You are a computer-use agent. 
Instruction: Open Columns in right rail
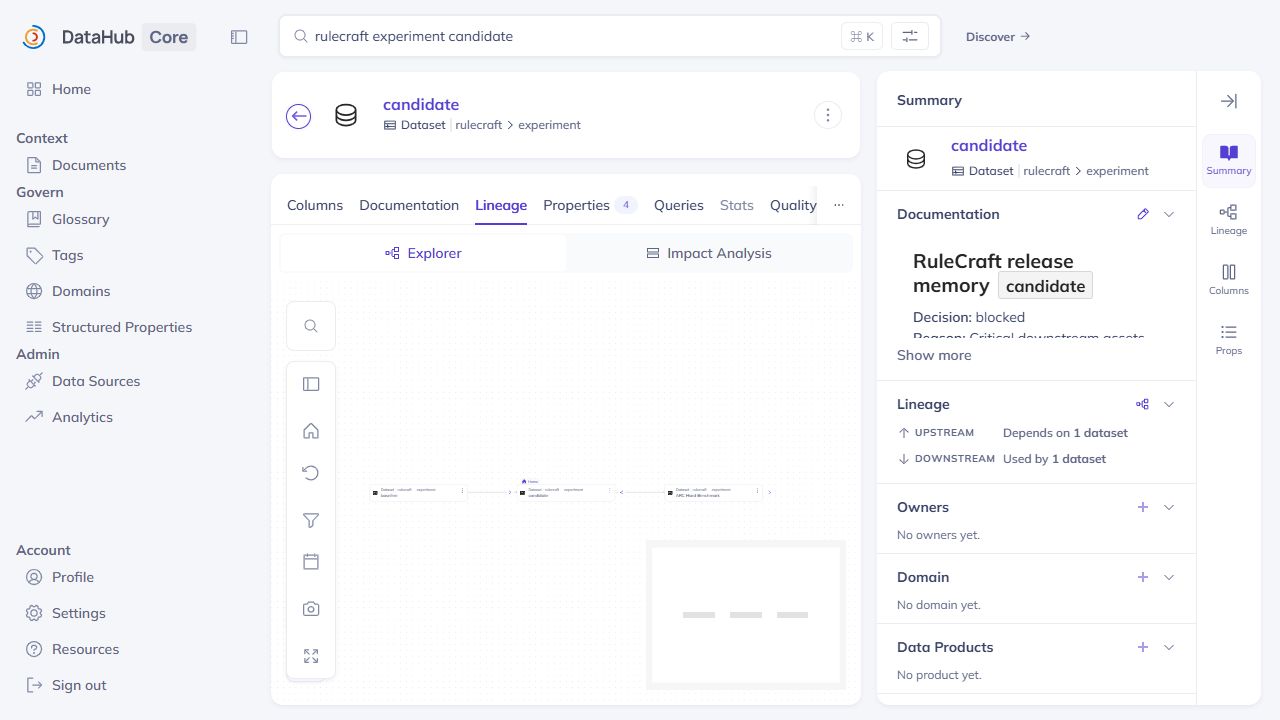pos(1229,280)
